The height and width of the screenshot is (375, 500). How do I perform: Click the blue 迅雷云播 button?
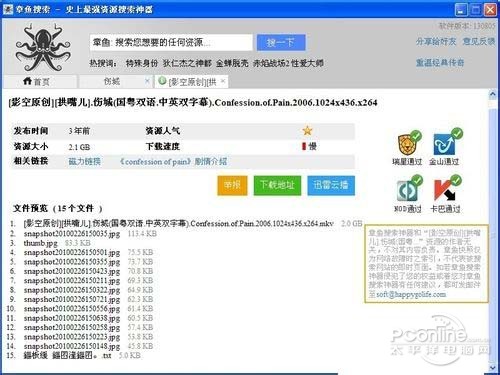point(331,185)
